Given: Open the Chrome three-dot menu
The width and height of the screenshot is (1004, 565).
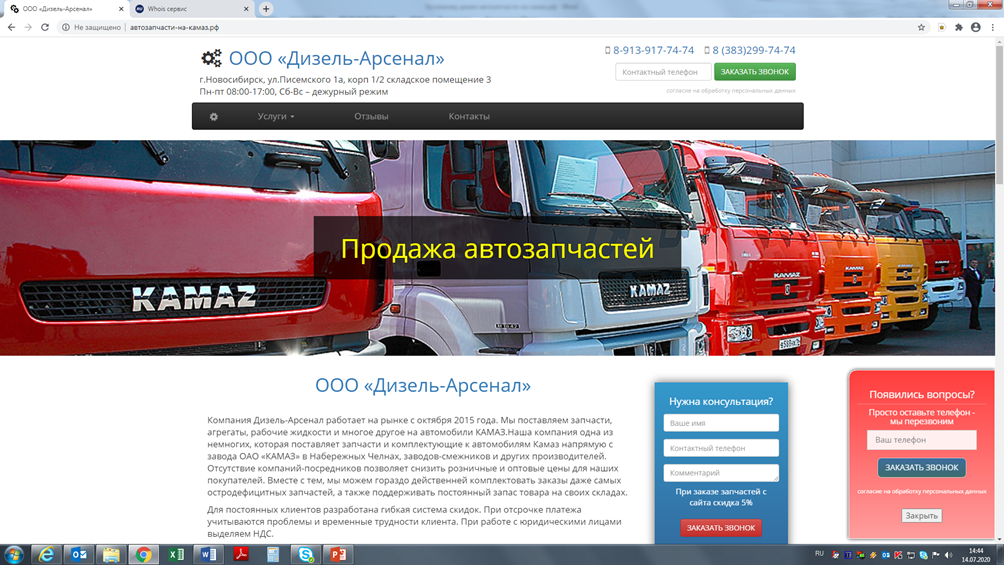Looking at the screenshot, I should tap(993, 27).
